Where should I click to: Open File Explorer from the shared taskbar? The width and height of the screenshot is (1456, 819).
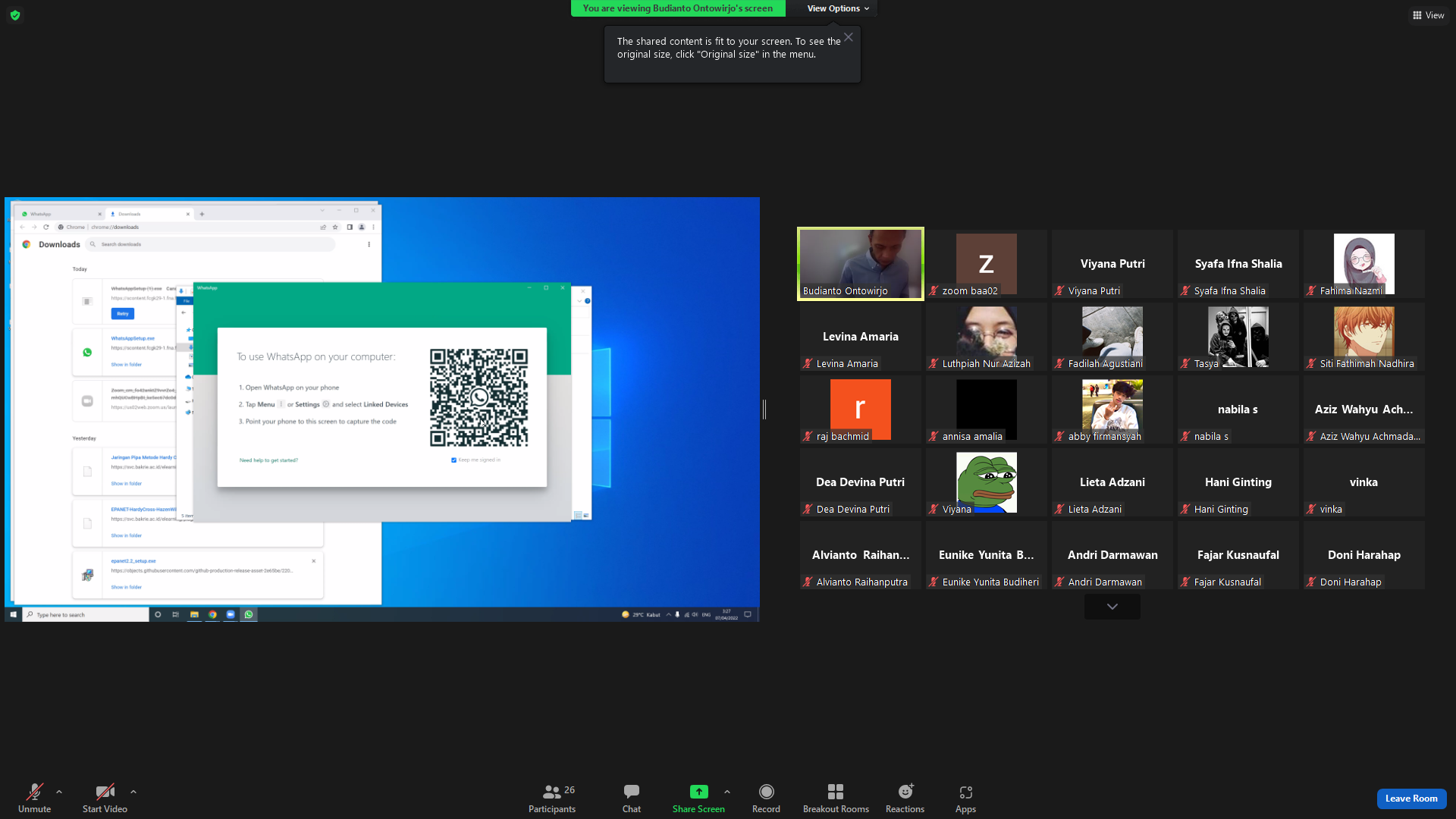tap(194, 614)
